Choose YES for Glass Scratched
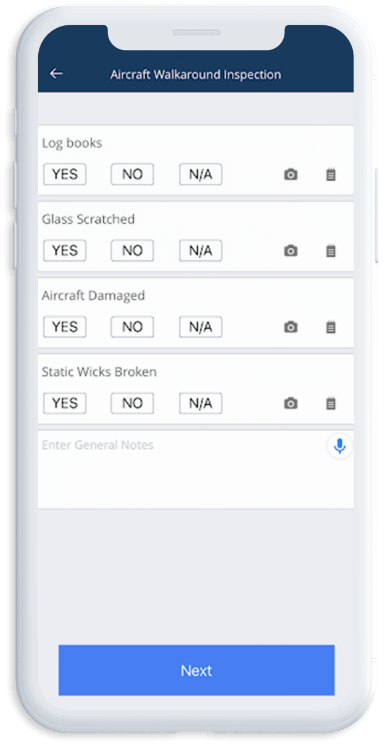This screenshot has height=746, width=384. pos(65,250)
